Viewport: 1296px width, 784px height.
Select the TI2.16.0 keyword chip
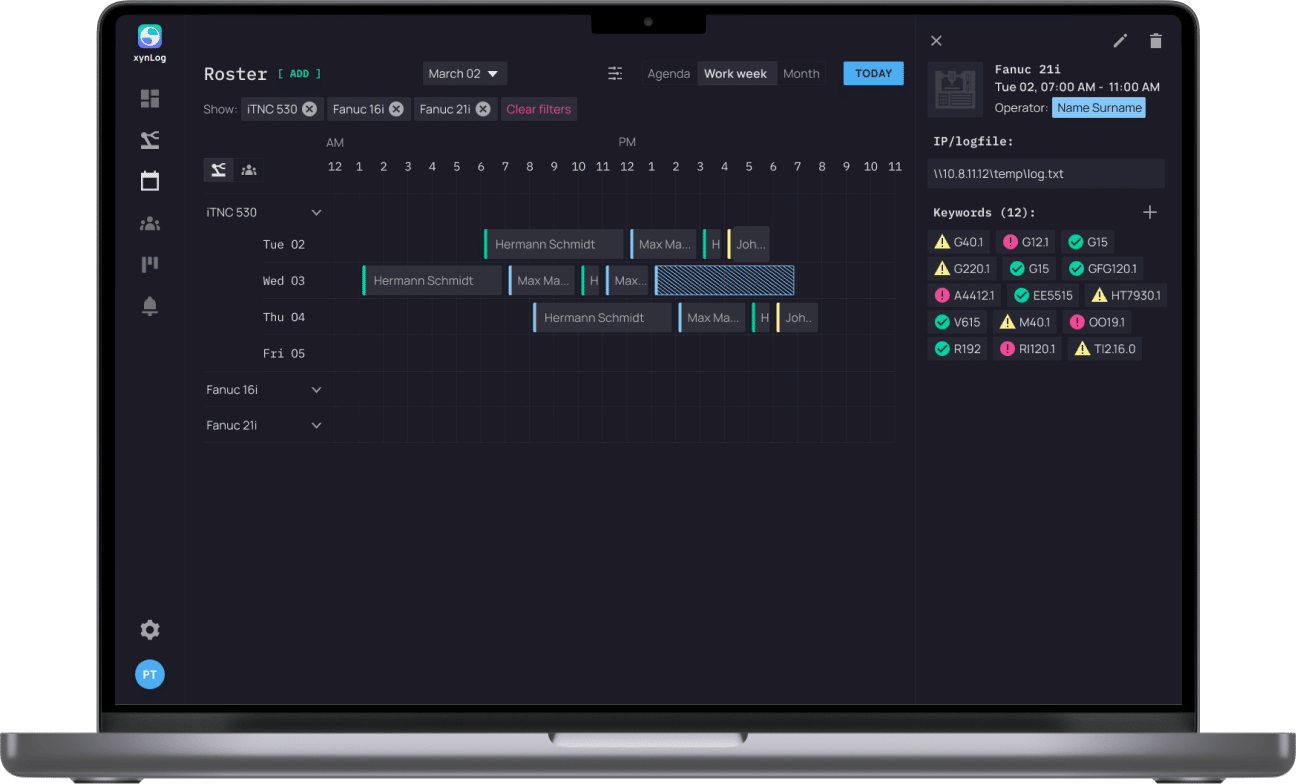(x=1105, y=349)
